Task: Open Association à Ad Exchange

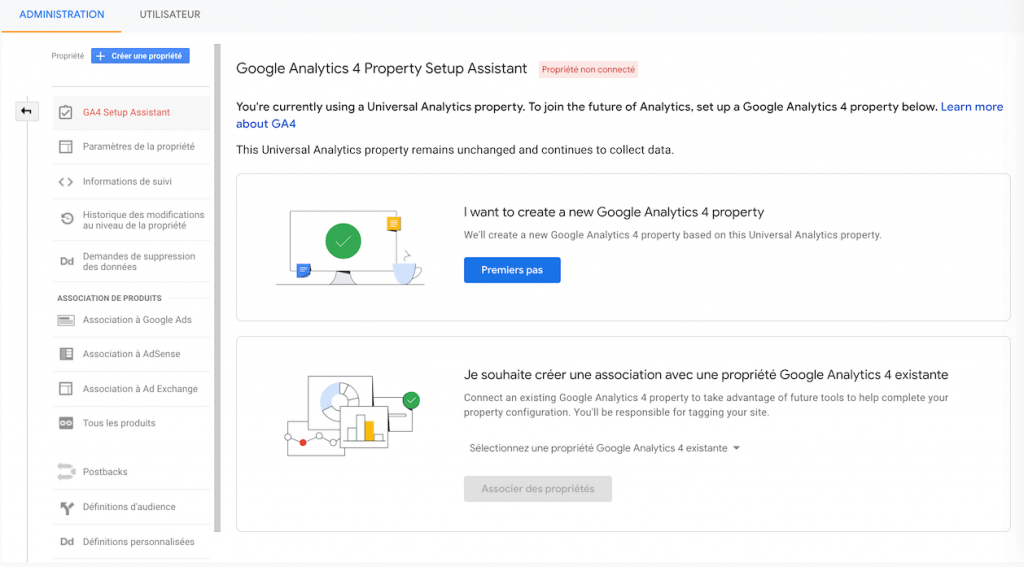Action: tap(131, 389)
